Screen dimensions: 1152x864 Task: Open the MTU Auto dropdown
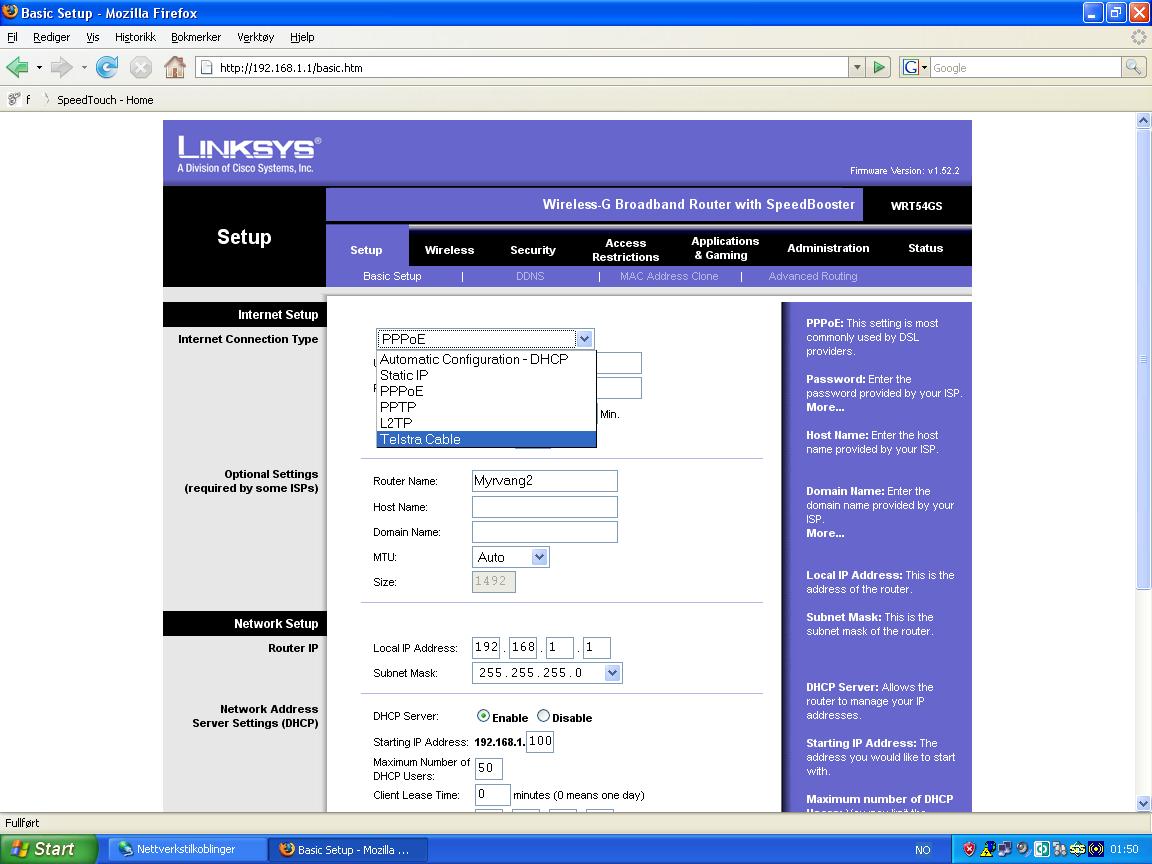[x=511, y=557]
